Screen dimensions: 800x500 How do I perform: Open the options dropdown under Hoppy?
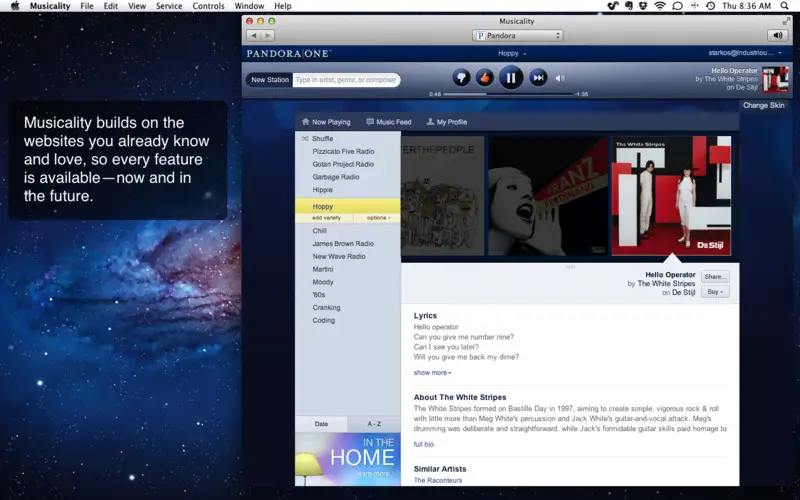[378, 218]
